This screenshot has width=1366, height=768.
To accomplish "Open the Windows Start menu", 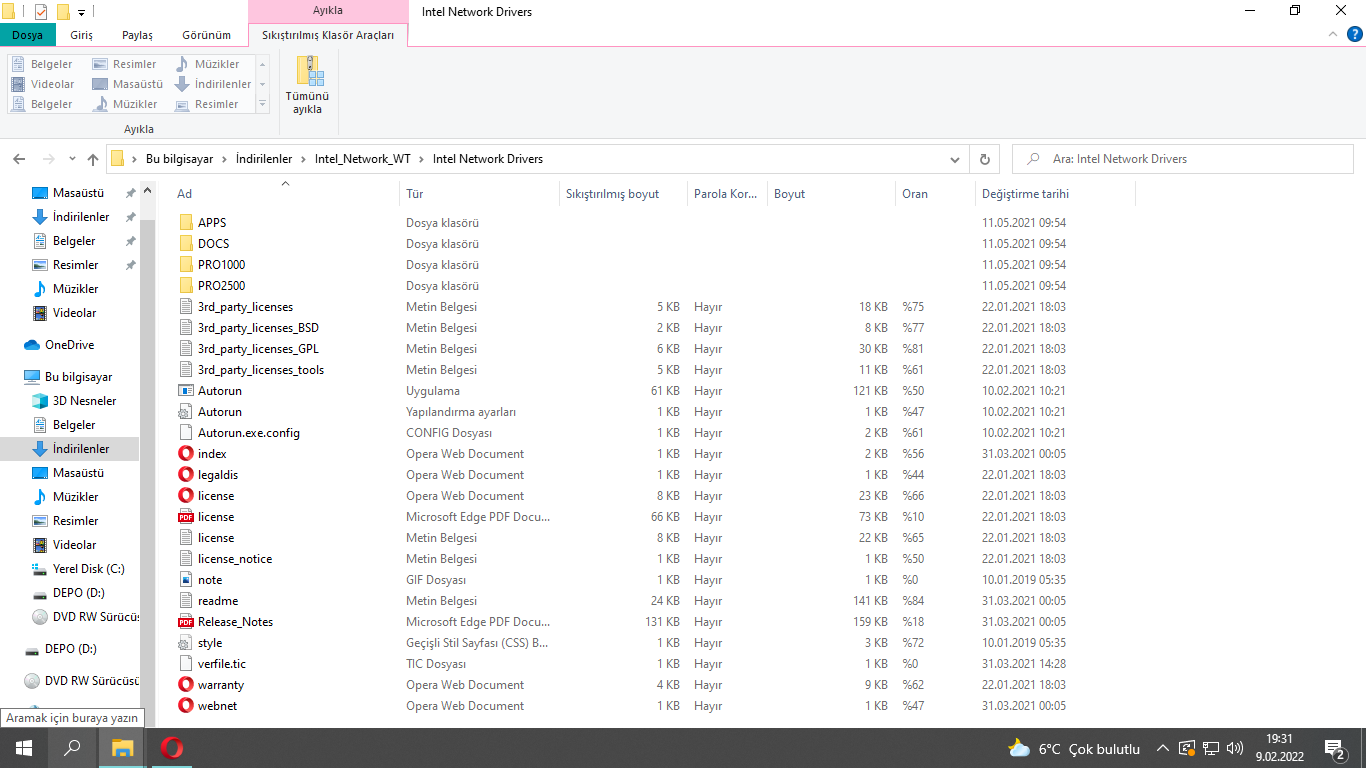I will click(x=23, y=748).
